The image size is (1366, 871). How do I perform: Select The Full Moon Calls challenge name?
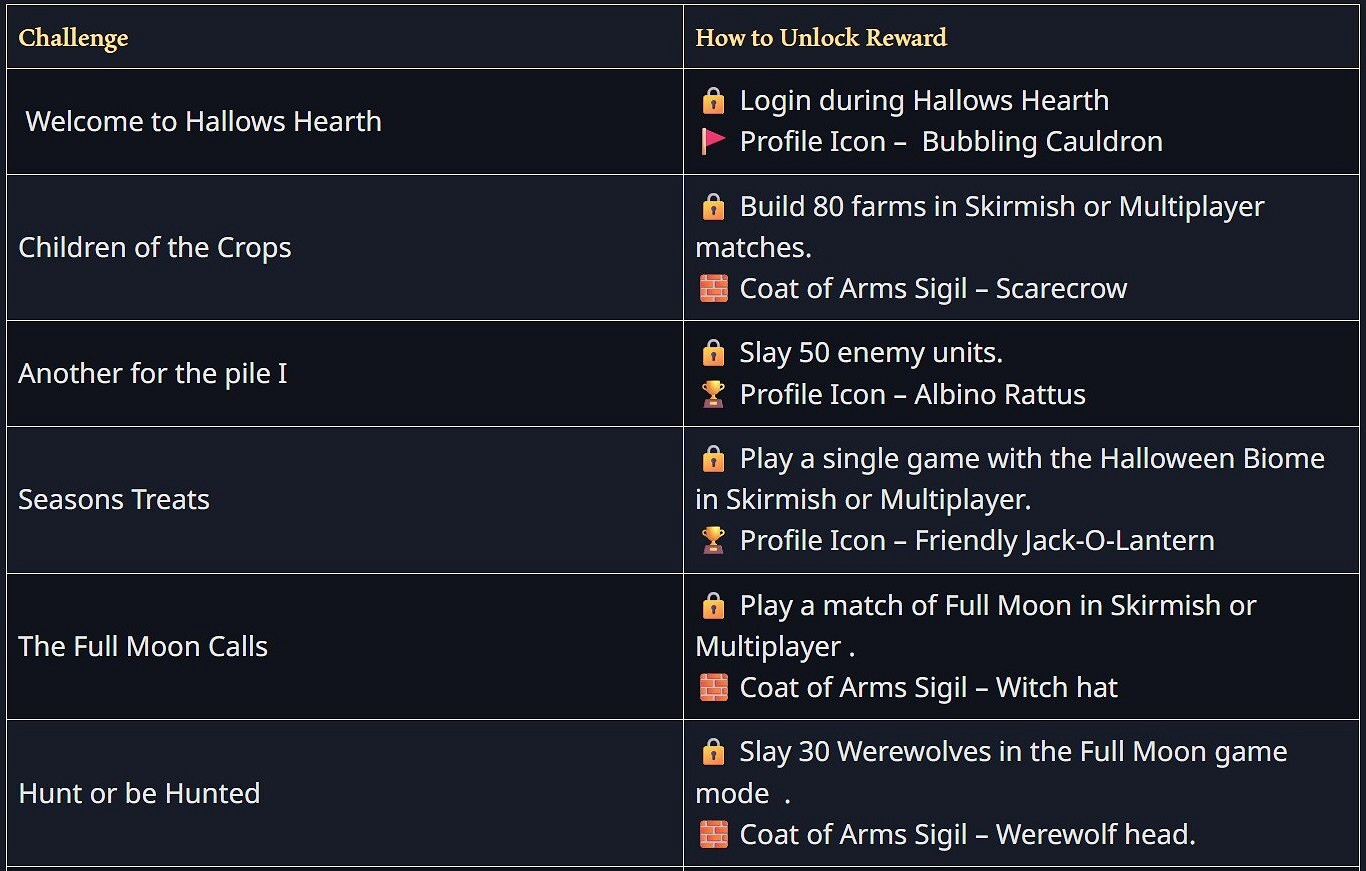(143, 647)
